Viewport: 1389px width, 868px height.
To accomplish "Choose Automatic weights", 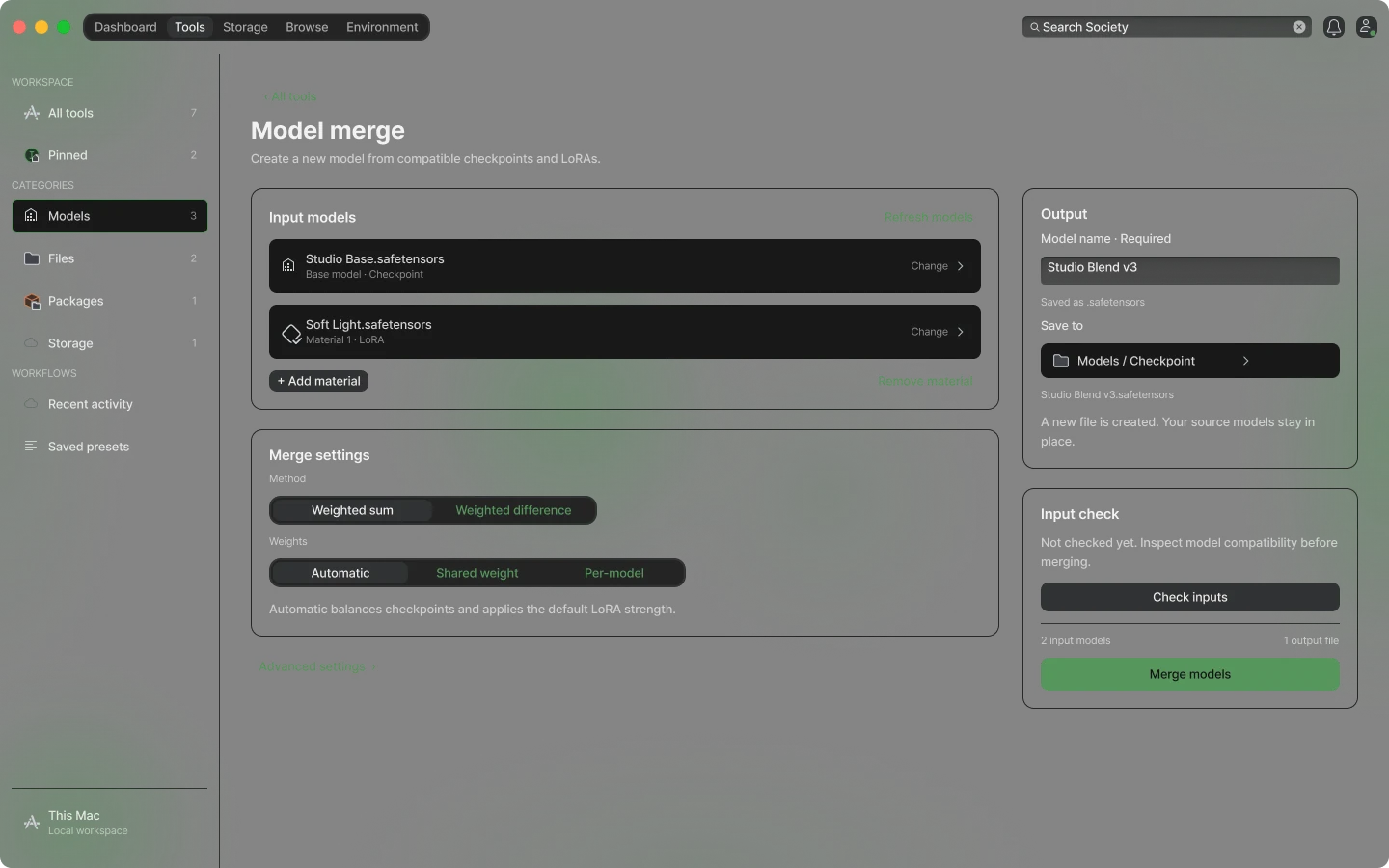I will click(340, 573).
